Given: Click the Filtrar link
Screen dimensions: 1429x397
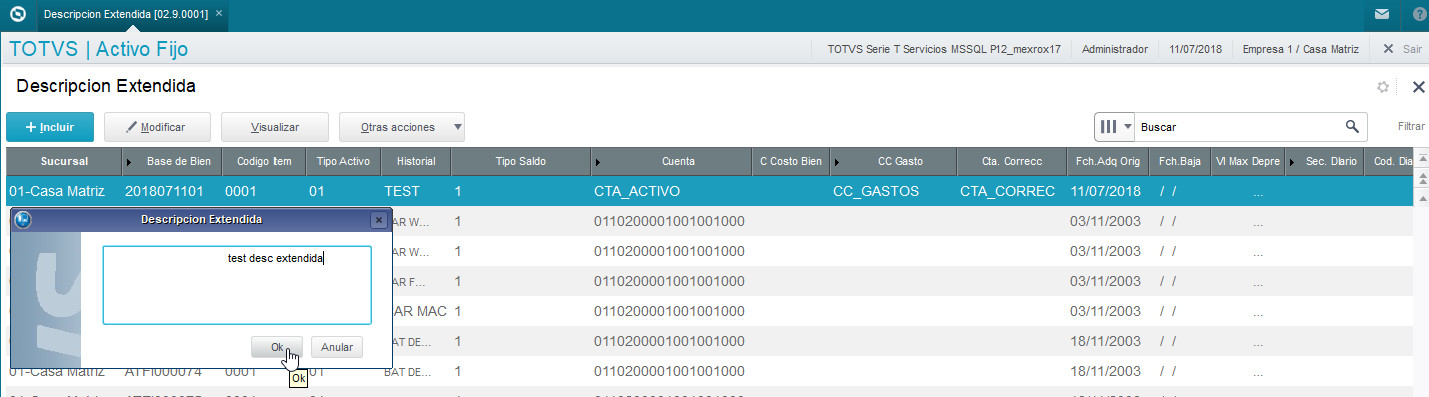Looking at the screenshot, I should click(1411, 127).
